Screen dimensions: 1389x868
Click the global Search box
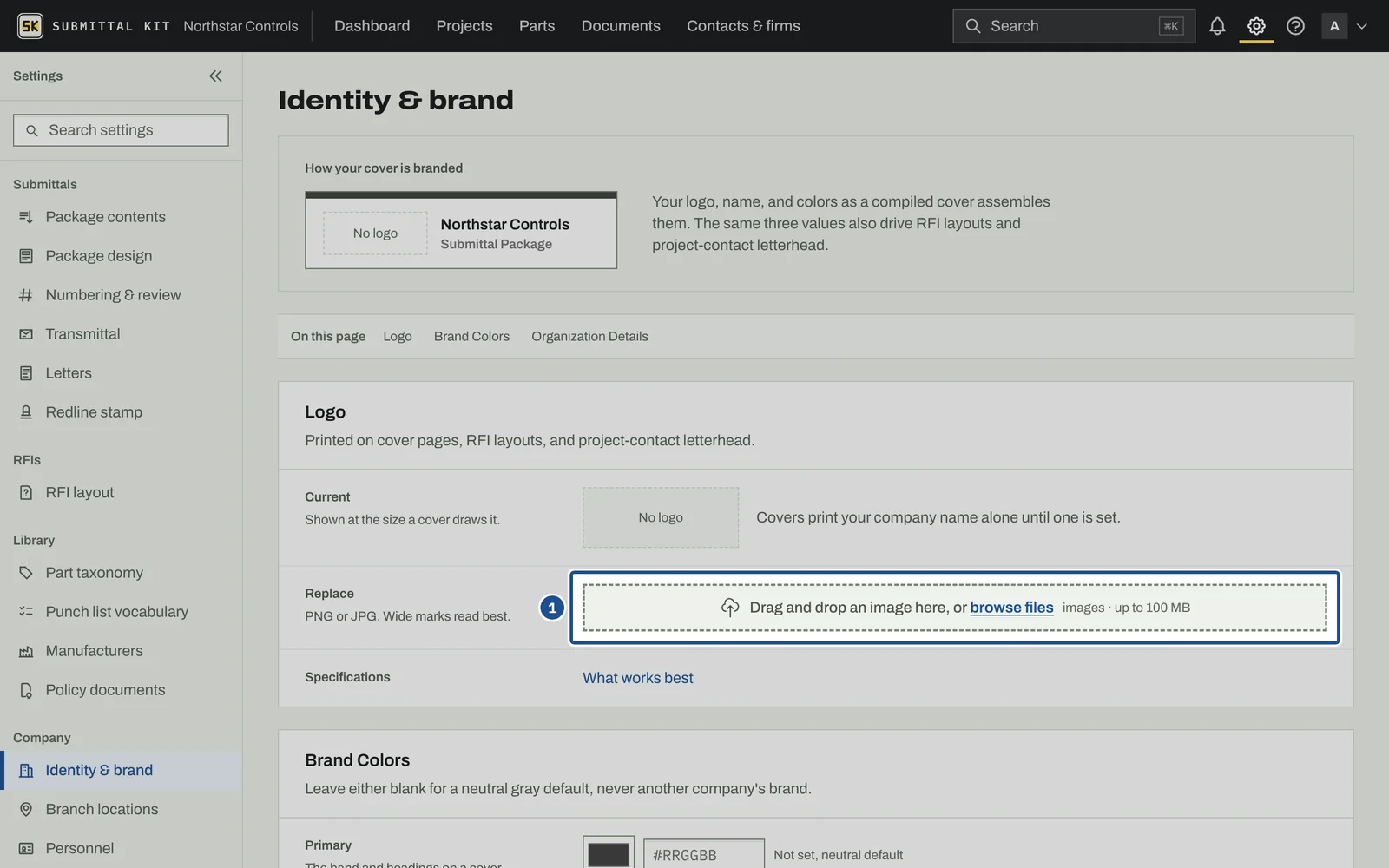1074,26
